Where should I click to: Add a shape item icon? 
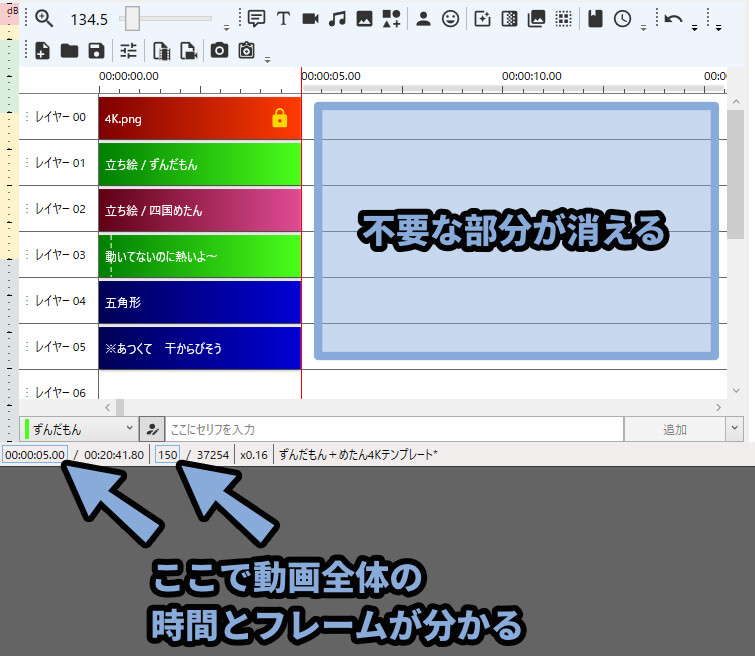click(391, 19)
